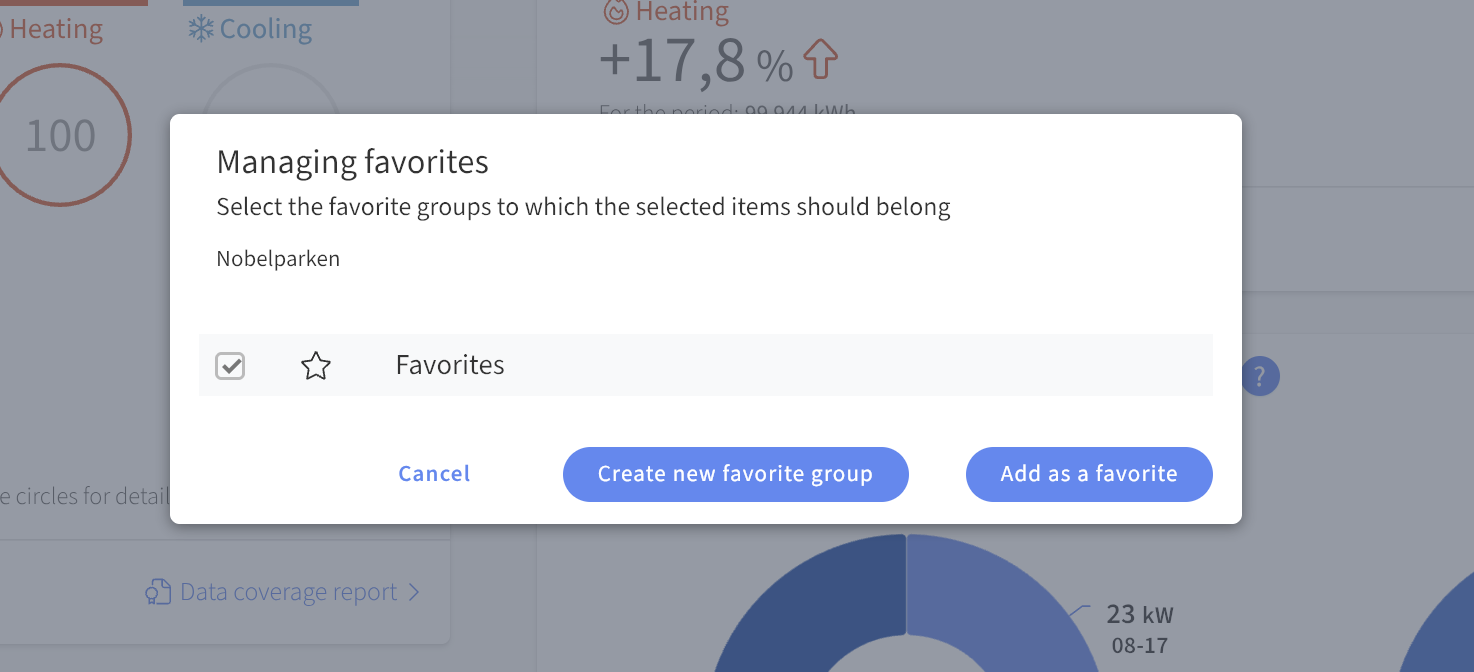The height and width of the screenshot is (672, 1474).
Task: Click Add as a favorite button
Action: [x=1089, y=474]
